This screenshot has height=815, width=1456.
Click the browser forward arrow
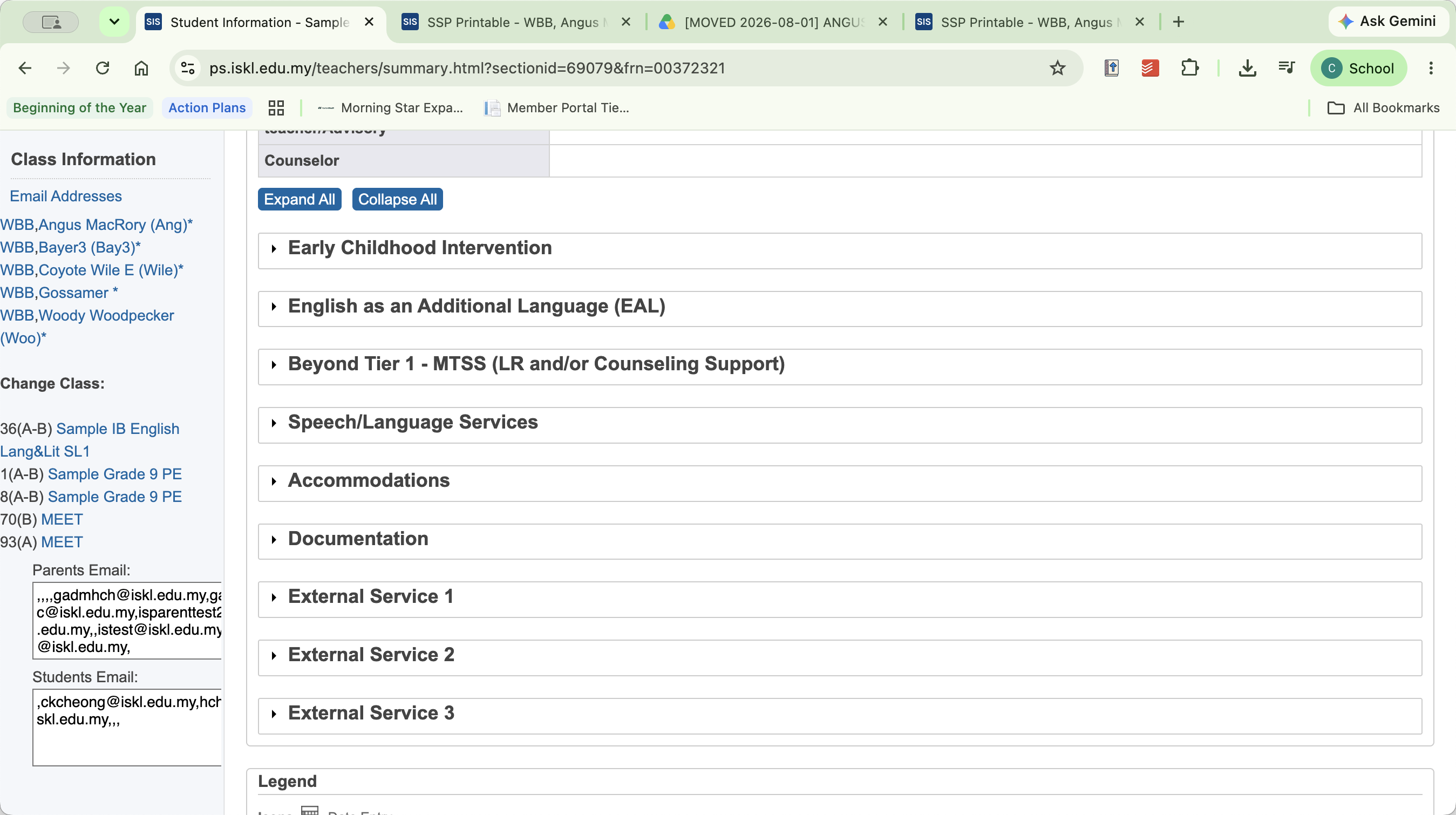[63, 69]
